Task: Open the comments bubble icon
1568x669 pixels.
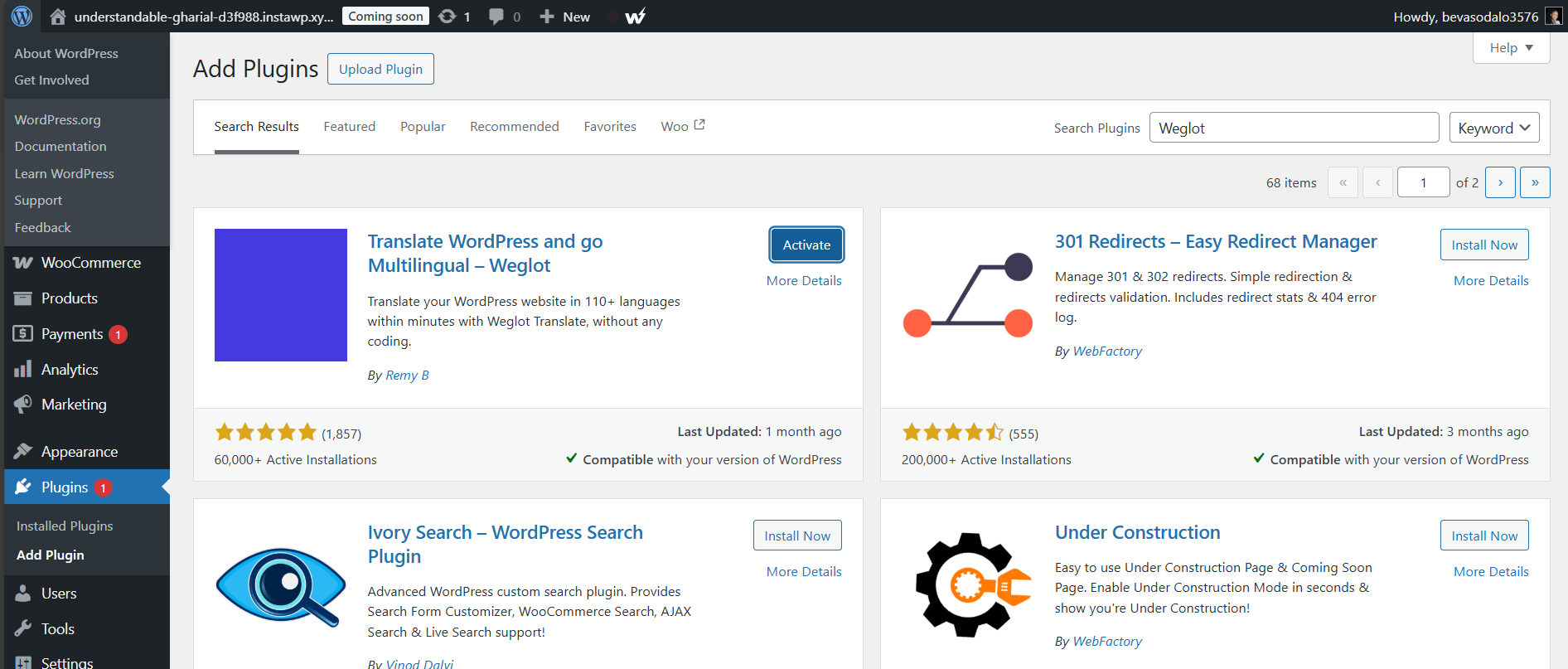Action: tap(496, 17)
